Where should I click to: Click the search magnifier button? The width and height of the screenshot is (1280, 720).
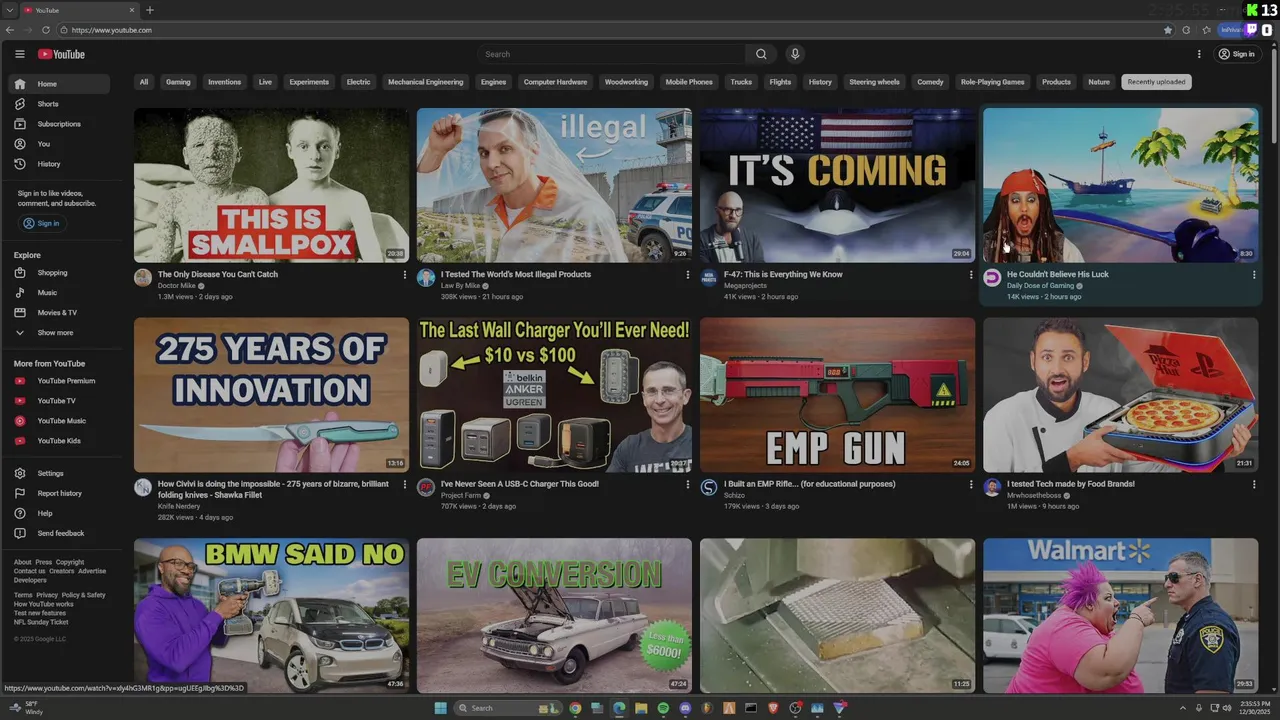pos(761,54)
